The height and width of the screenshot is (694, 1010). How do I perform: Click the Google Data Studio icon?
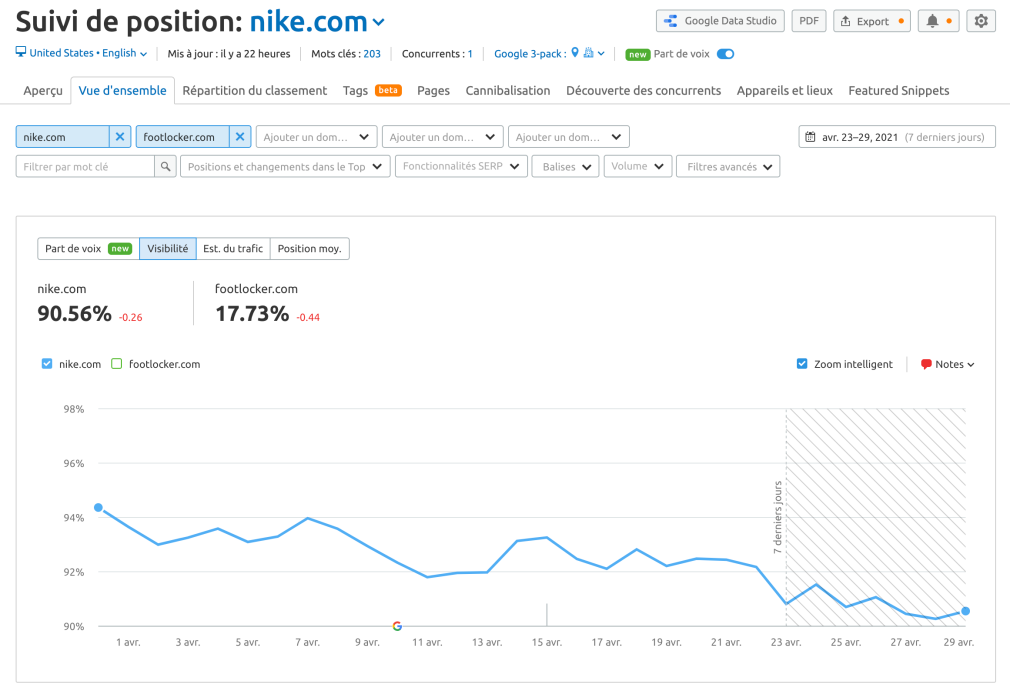(x=671, y=21)
